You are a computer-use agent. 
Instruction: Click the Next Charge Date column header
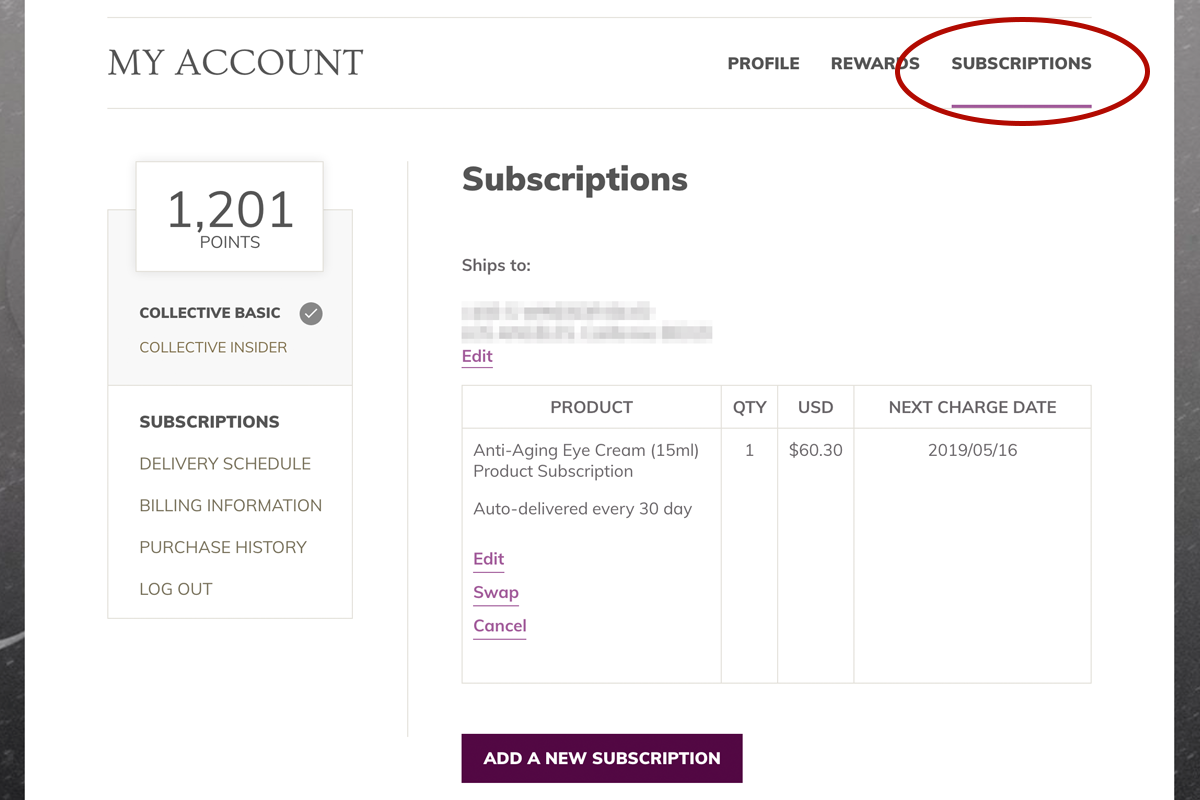tap(972, 407)
